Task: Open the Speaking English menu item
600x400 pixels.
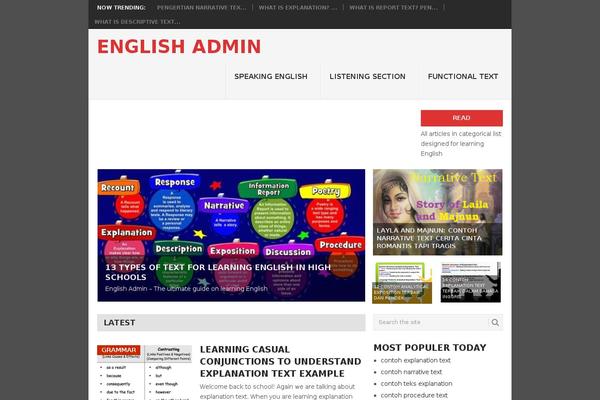Action: click(271, 77)
